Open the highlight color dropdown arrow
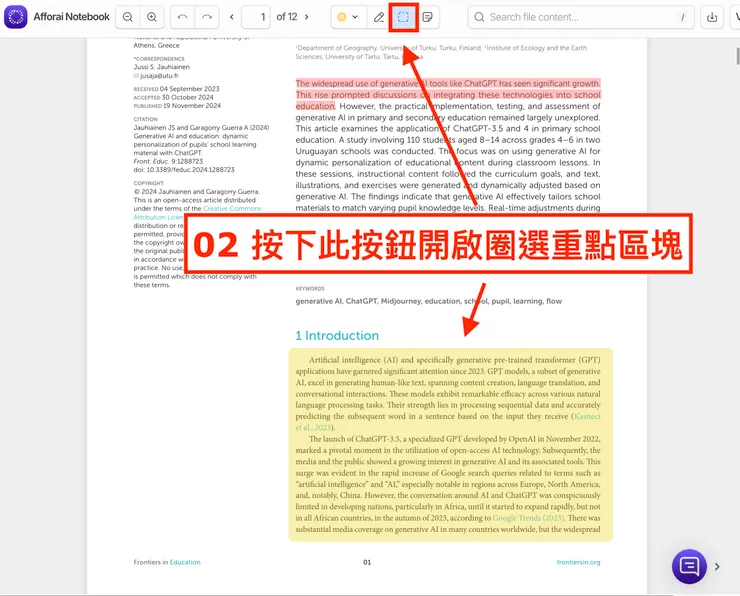The height and width of the screenshot is (596, 740). click(x=355, y=17)
